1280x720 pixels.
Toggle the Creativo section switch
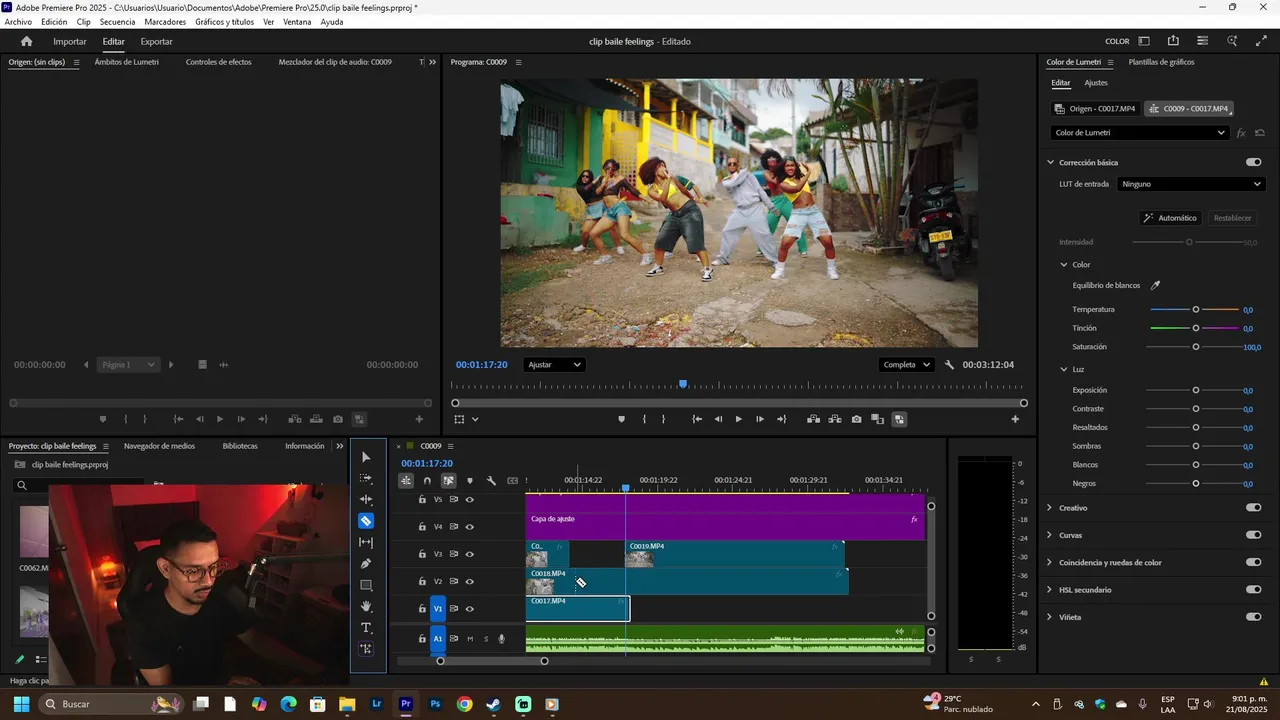point(1253,508)
